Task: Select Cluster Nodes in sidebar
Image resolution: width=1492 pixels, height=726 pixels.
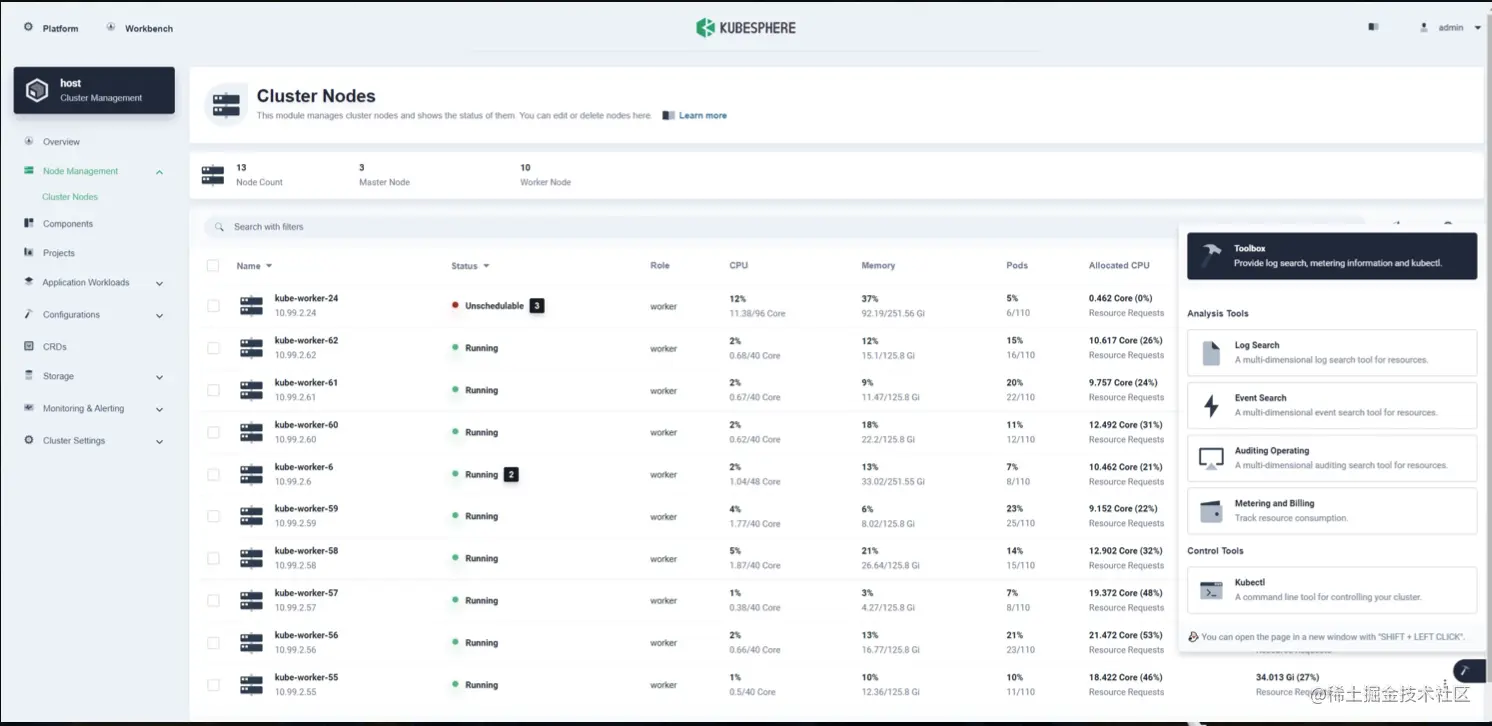Action: [70, 197]
